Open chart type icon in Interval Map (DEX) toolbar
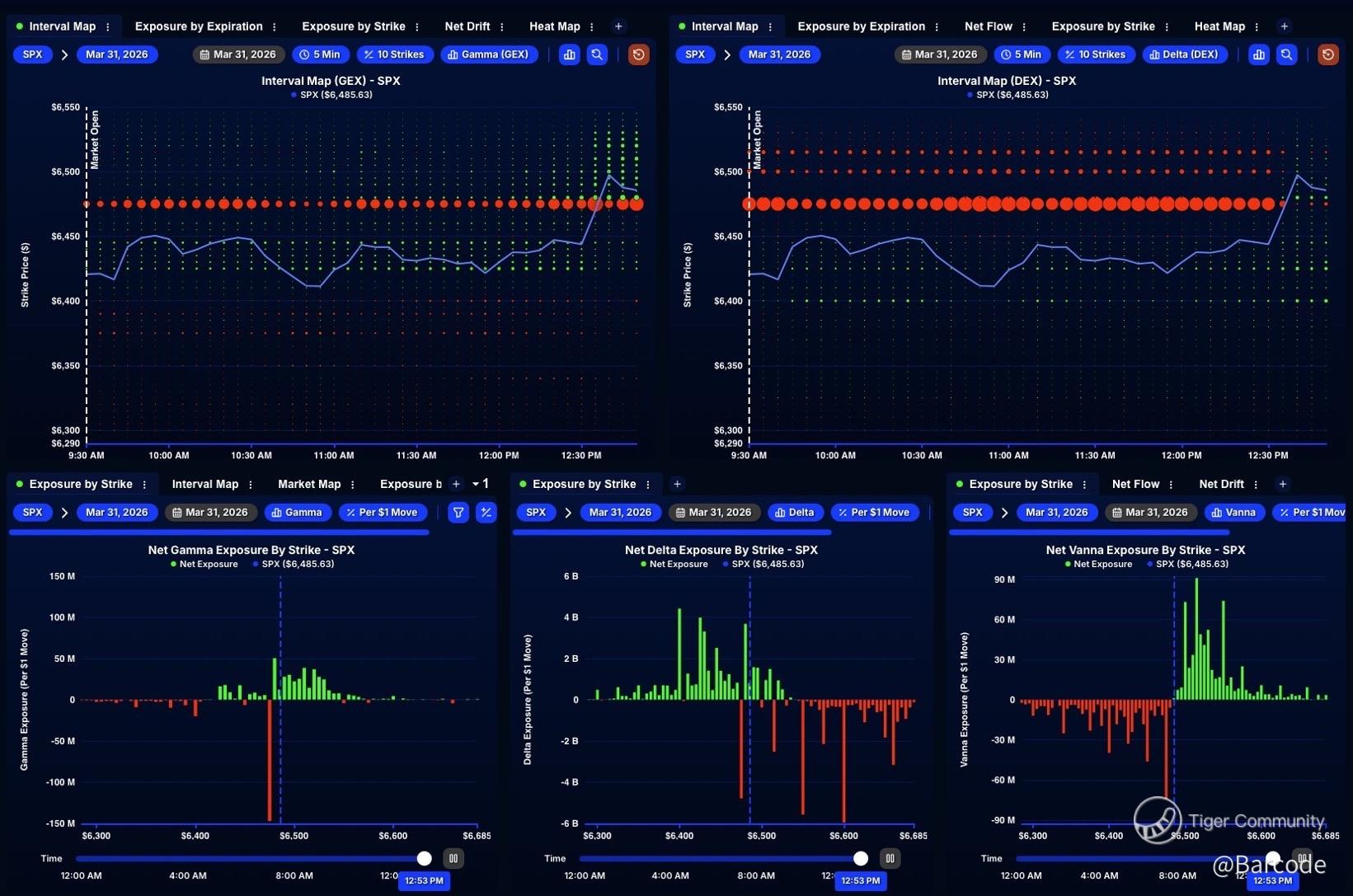 (x=1259, y=54)
